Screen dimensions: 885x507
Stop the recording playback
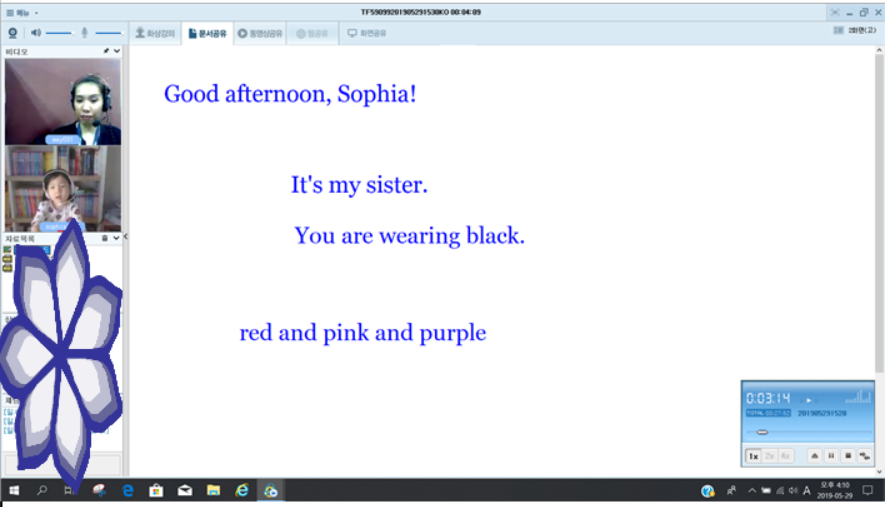(848, 456)
